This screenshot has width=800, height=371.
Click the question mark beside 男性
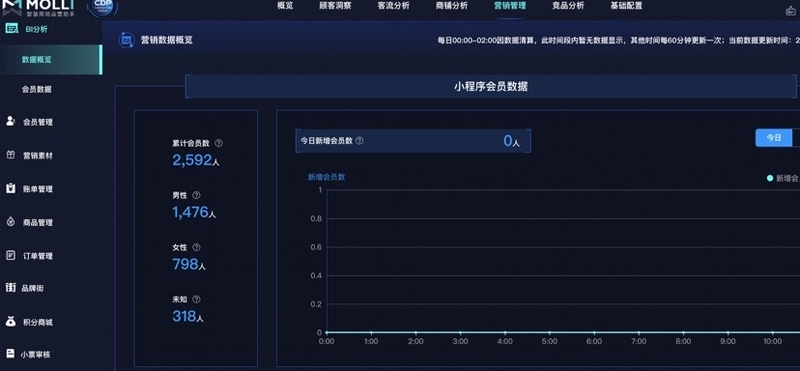pos(196,195)
